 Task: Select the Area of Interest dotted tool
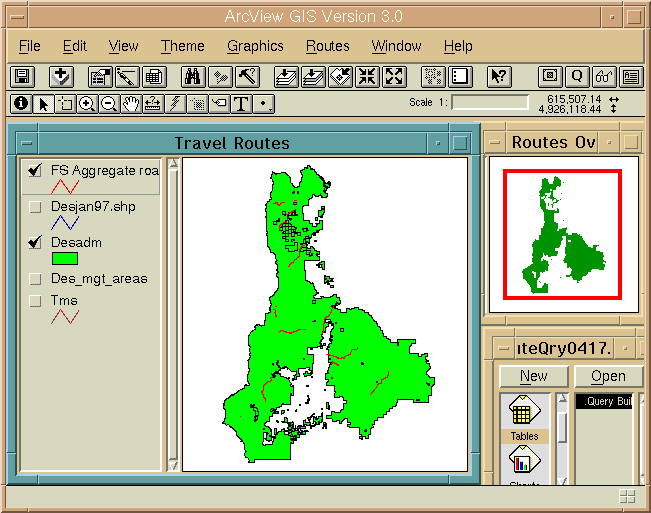point(197,104)
